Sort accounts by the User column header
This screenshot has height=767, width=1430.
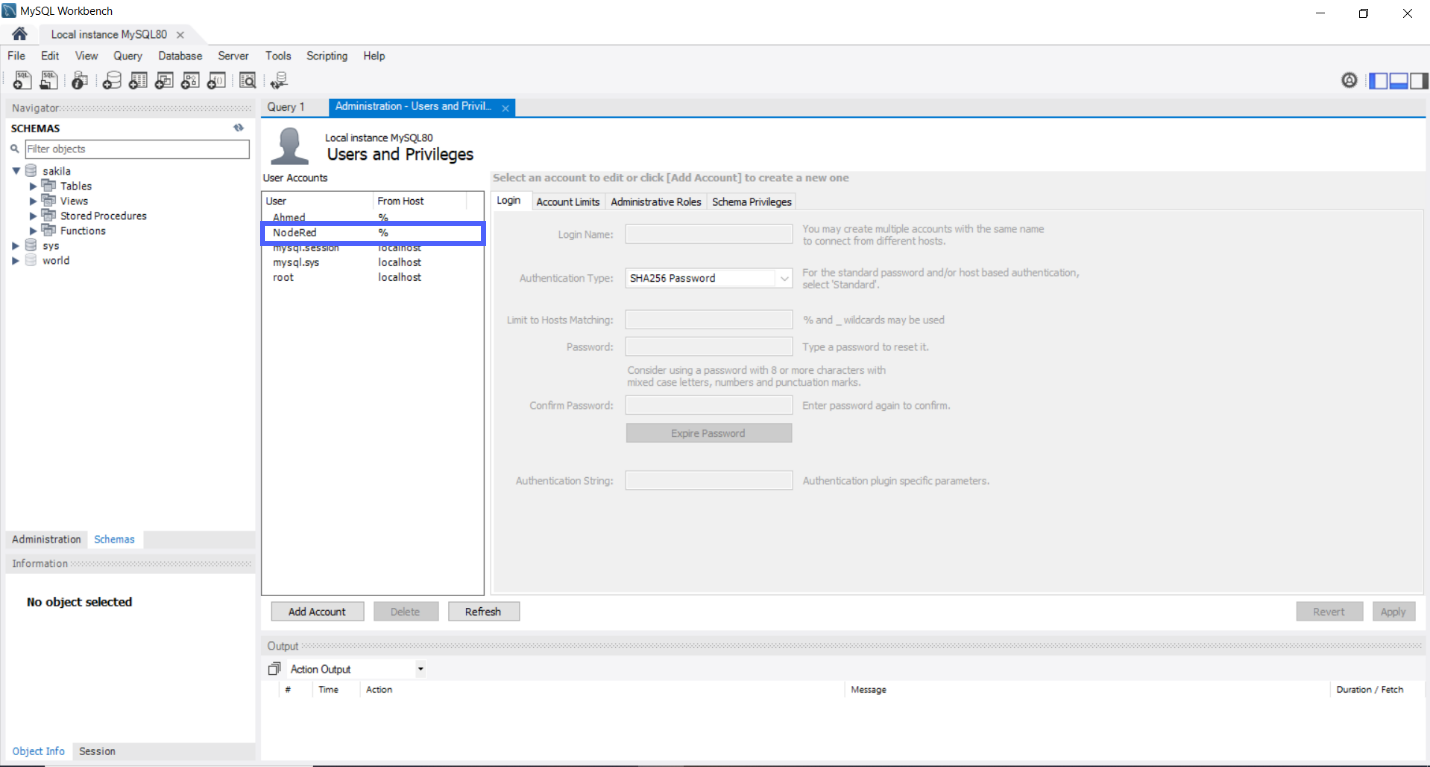click(x=318, y=201)
